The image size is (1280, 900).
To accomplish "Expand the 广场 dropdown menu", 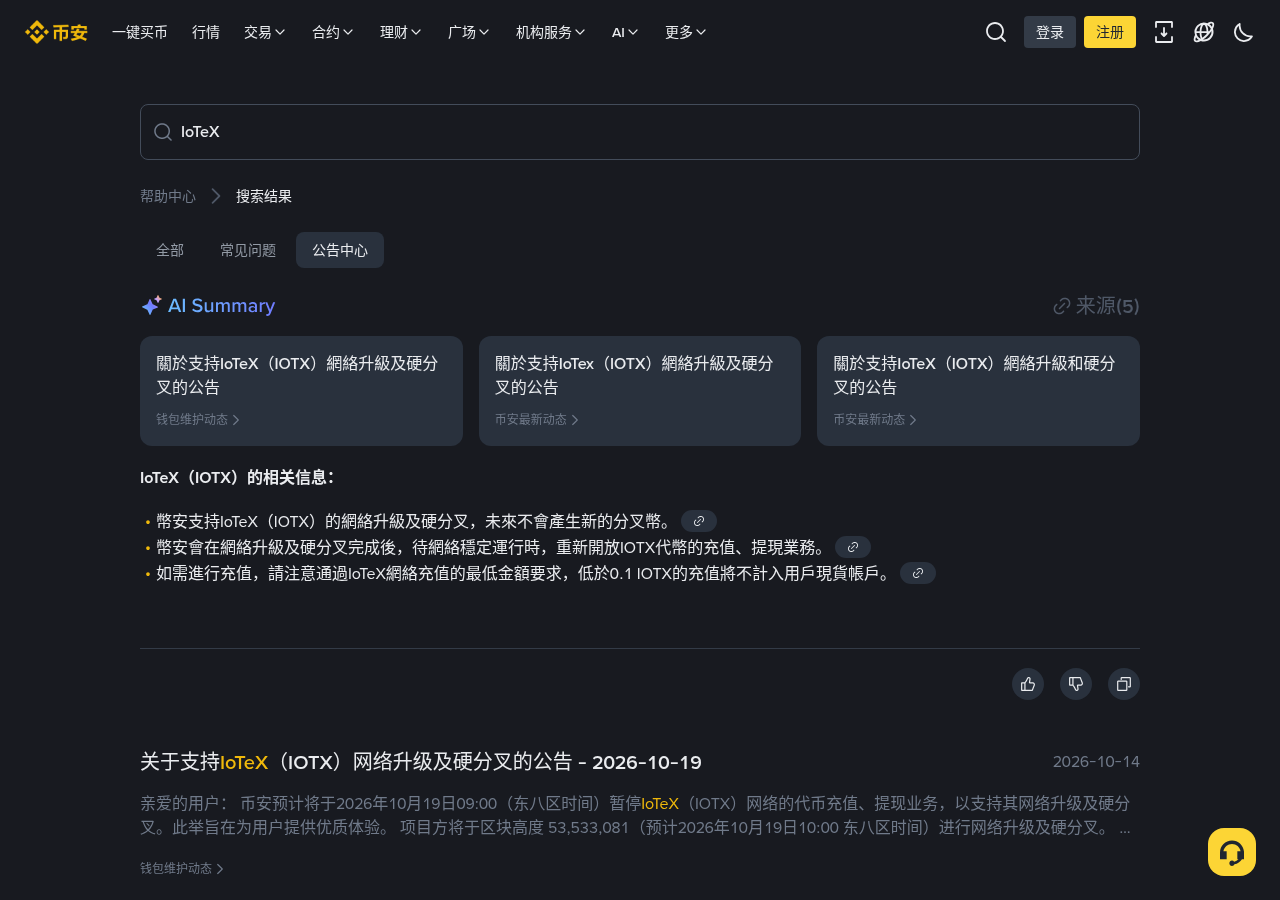I will (x=469, y=32).
